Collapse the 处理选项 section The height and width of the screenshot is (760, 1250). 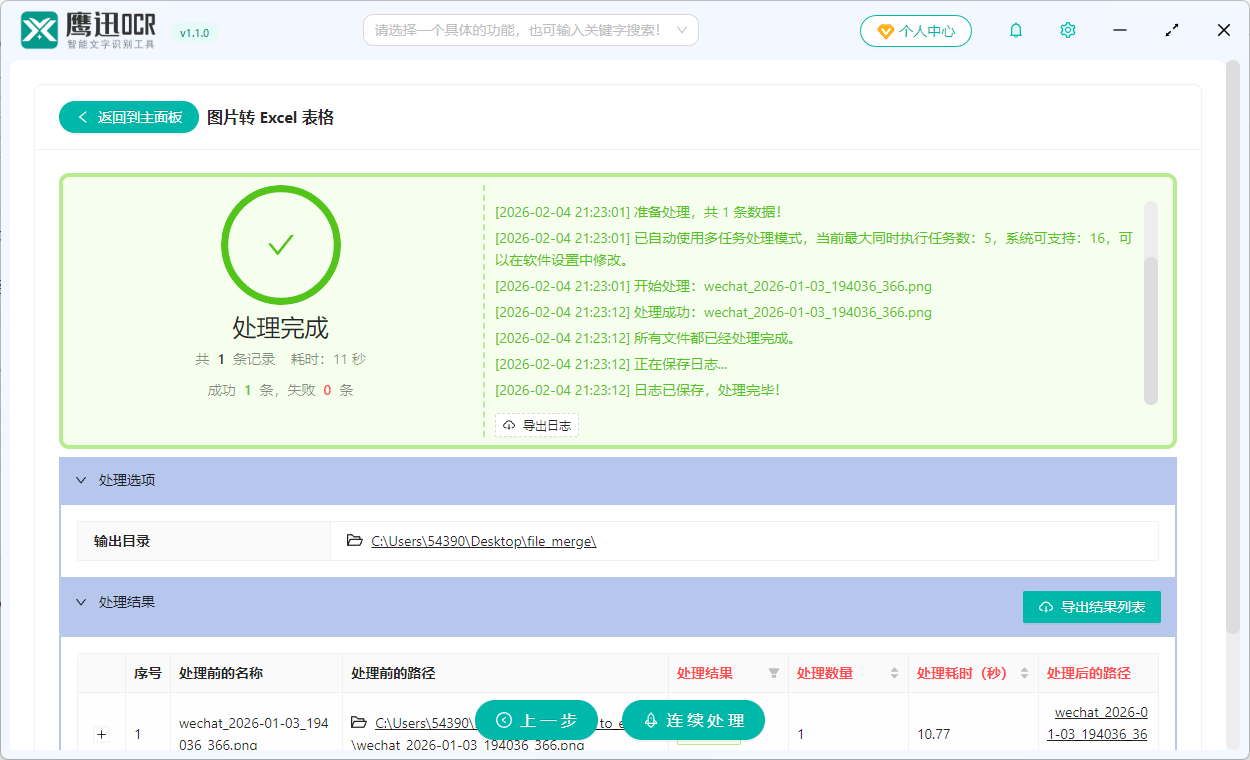click(82, 480)
